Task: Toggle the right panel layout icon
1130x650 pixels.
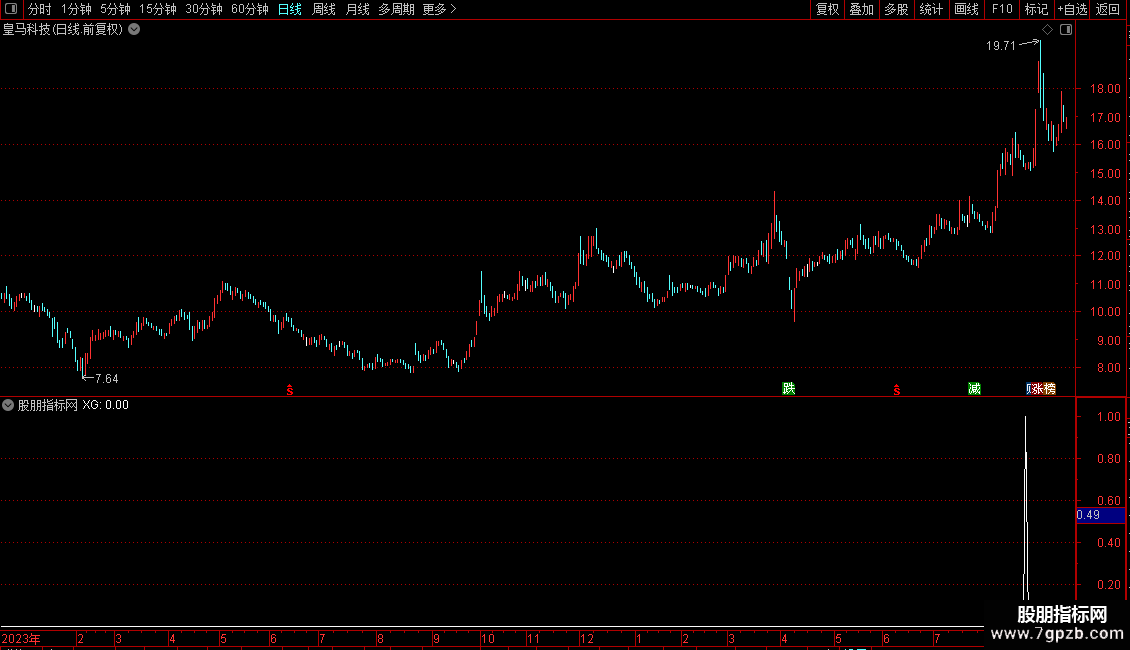Action: tap(1066, 30)
